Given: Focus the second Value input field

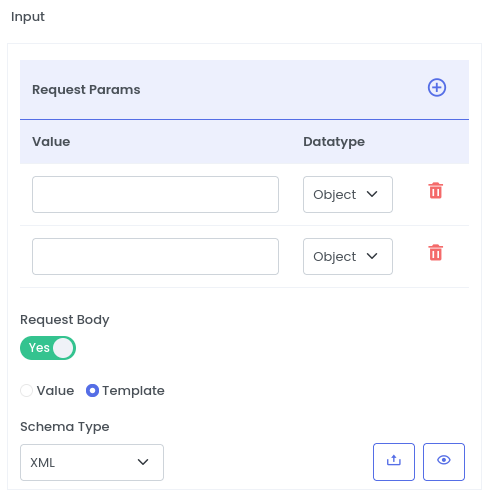Looking at the screenshot, I should pos(155,256).
